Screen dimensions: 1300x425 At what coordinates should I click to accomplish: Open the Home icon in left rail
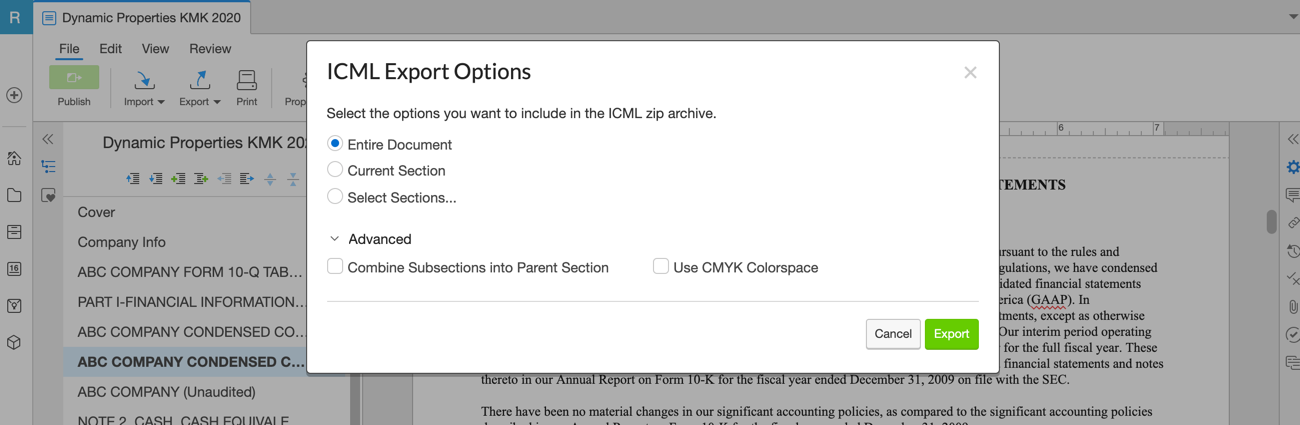(x=14, y=158)
